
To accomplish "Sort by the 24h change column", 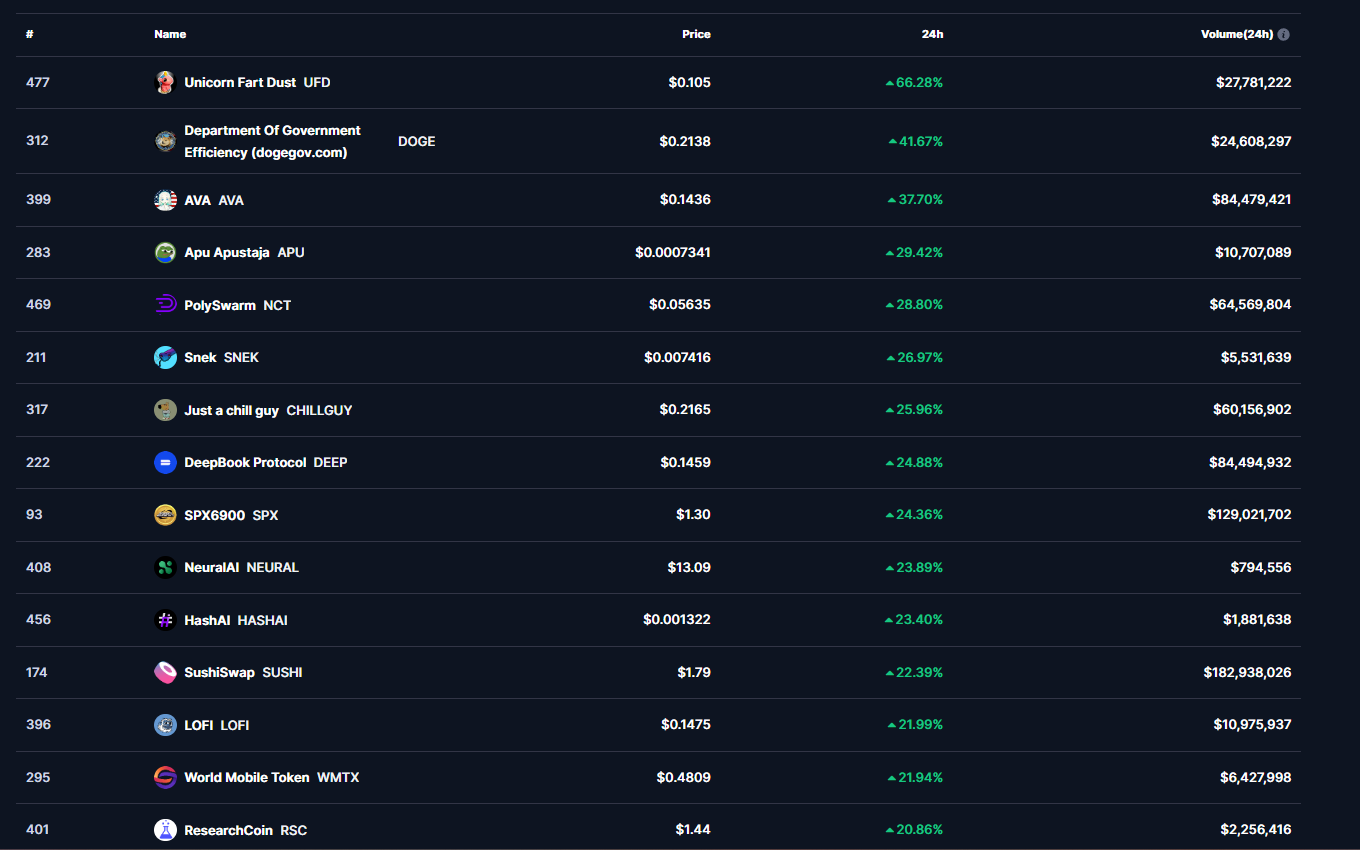I will (x=932, y=34).
